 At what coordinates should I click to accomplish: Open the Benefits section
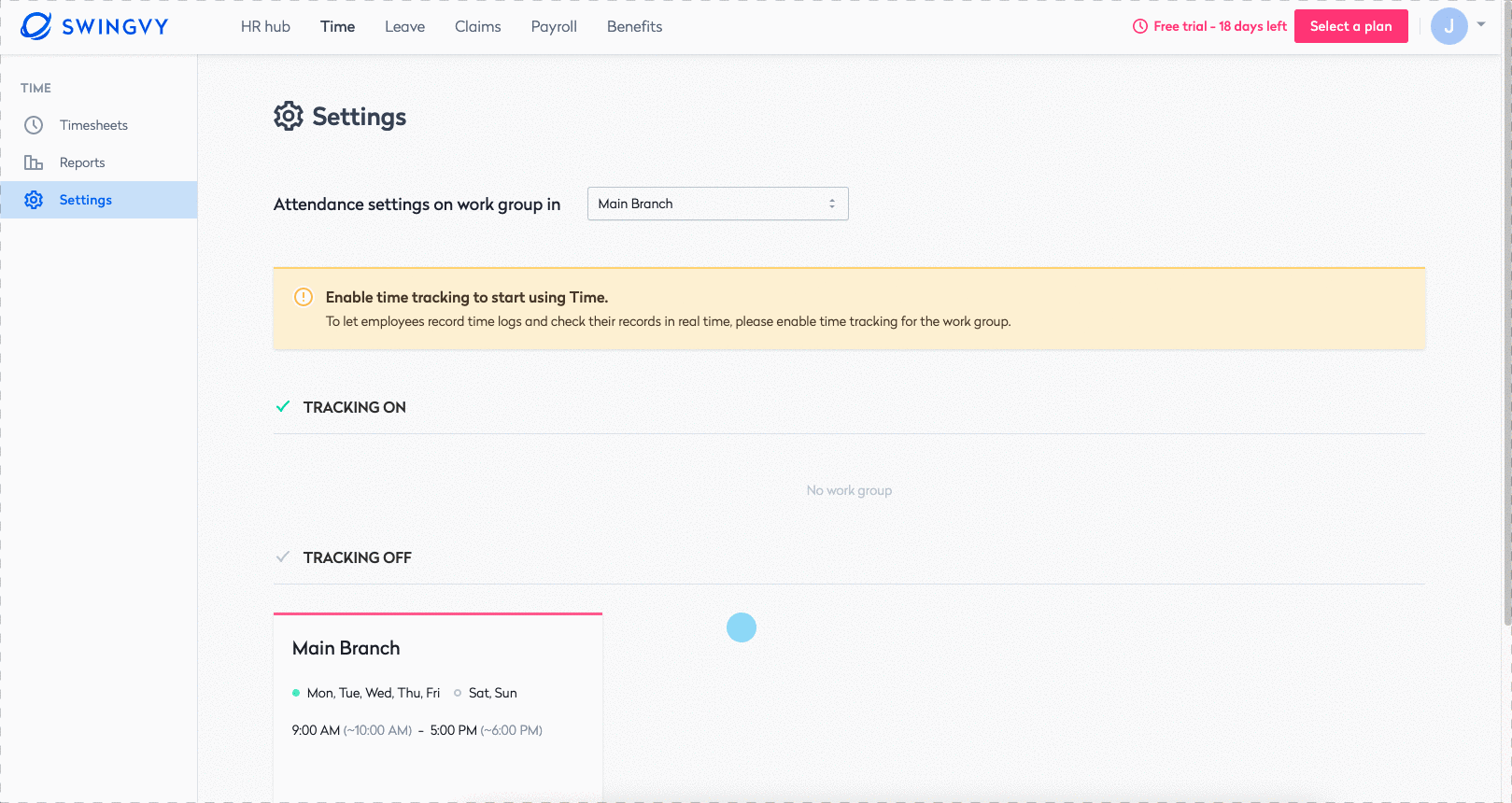point(634,27)
